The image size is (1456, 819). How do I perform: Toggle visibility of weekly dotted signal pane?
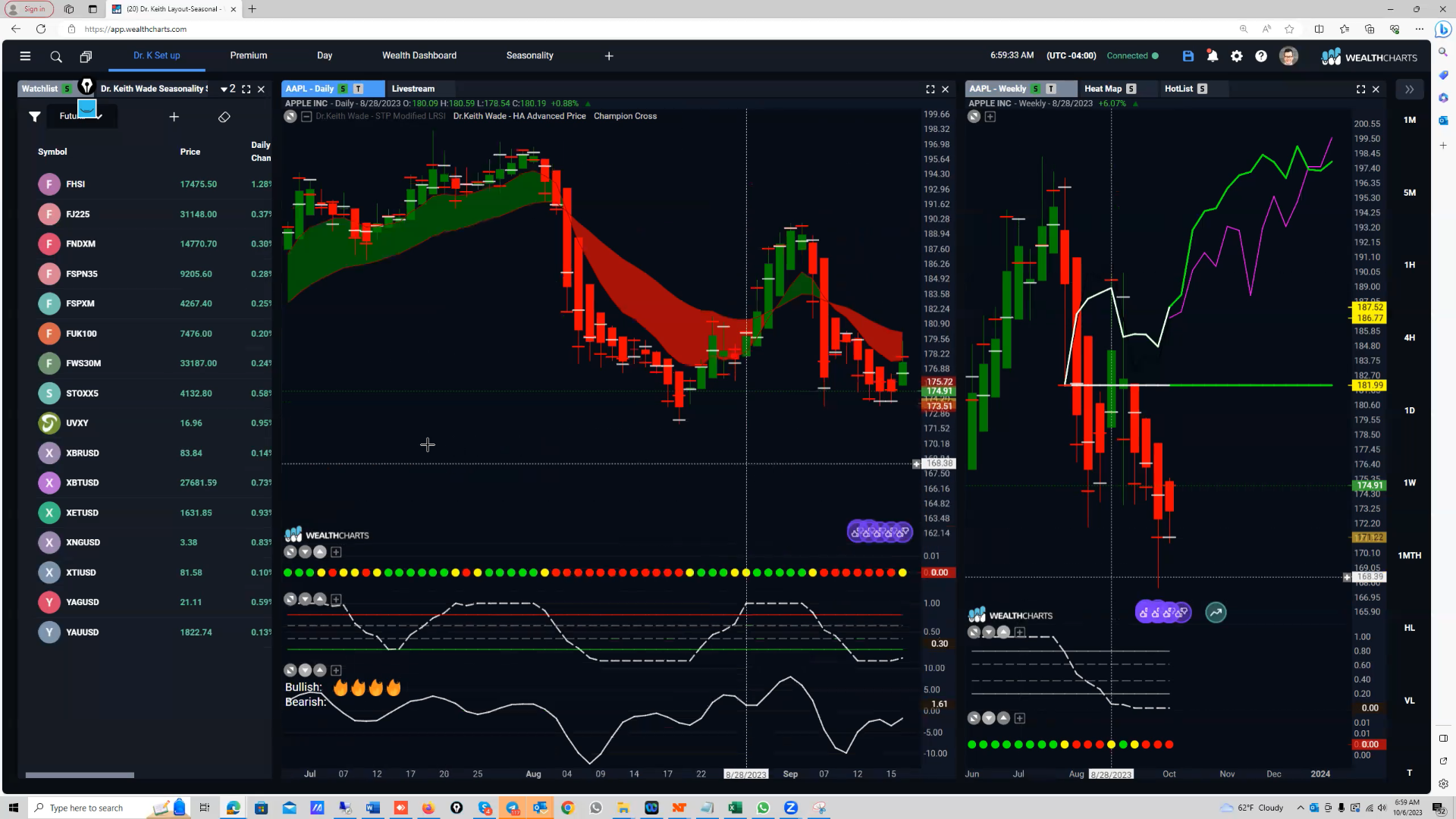pyautogui.click(x=974, y=718)
